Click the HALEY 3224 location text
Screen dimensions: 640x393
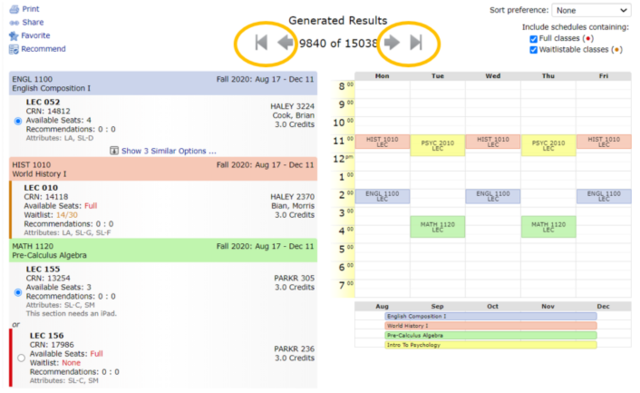(x=292, y=107)
